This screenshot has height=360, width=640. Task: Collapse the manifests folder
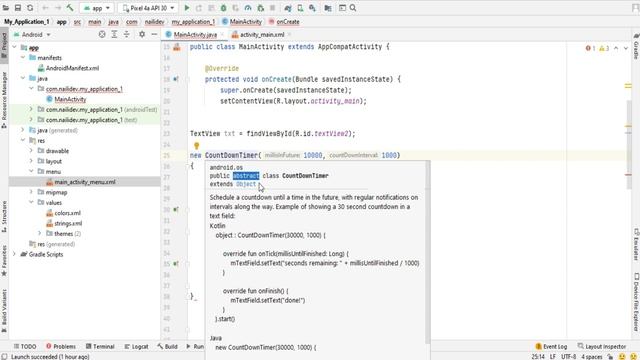point(23,58)
